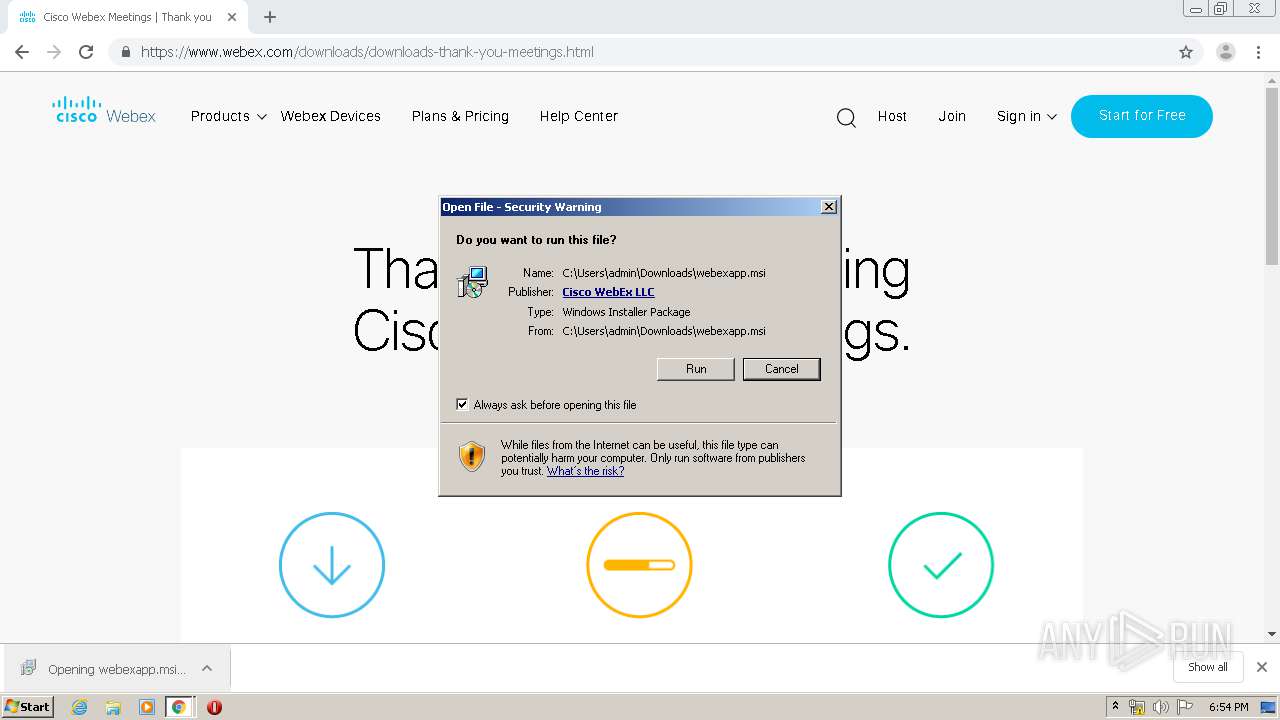Click the installer package icon in dialog

pos(472,282)
